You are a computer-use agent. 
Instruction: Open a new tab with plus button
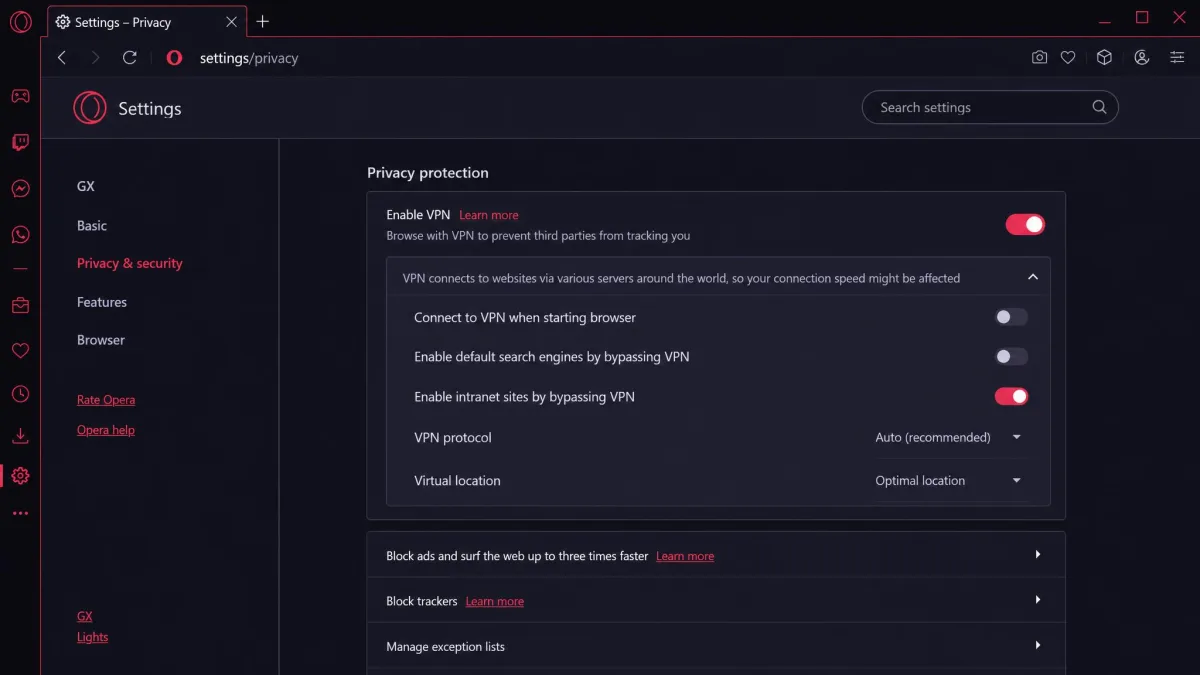click(x=263, y=22)
